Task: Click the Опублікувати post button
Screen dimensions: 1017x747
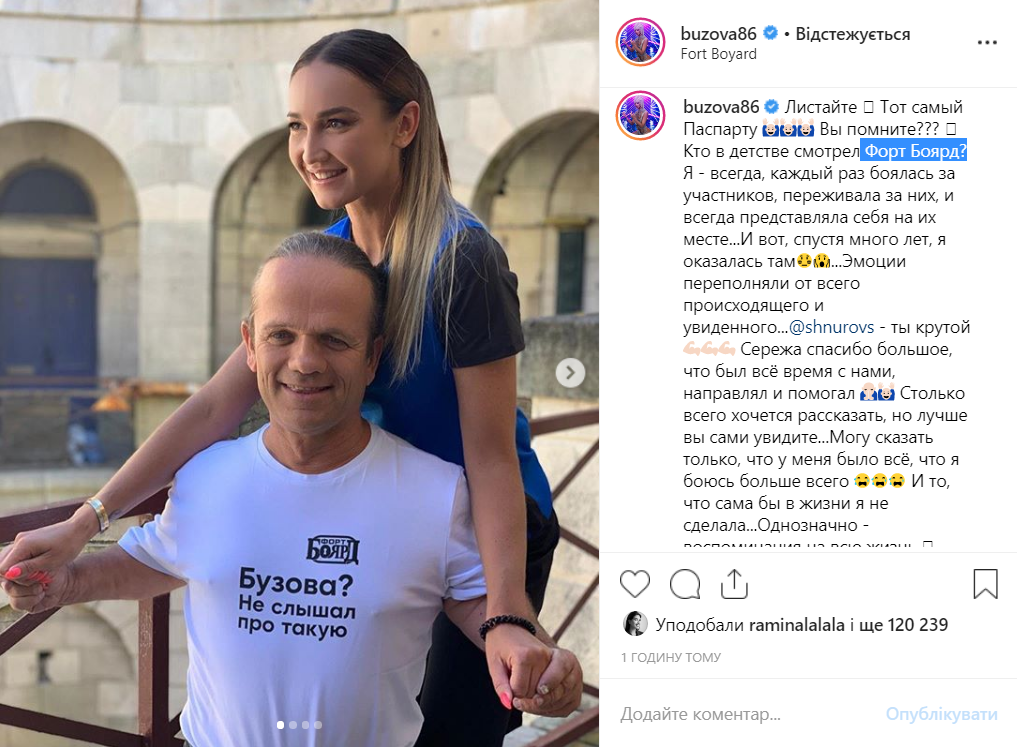Action: click(941, 714)
